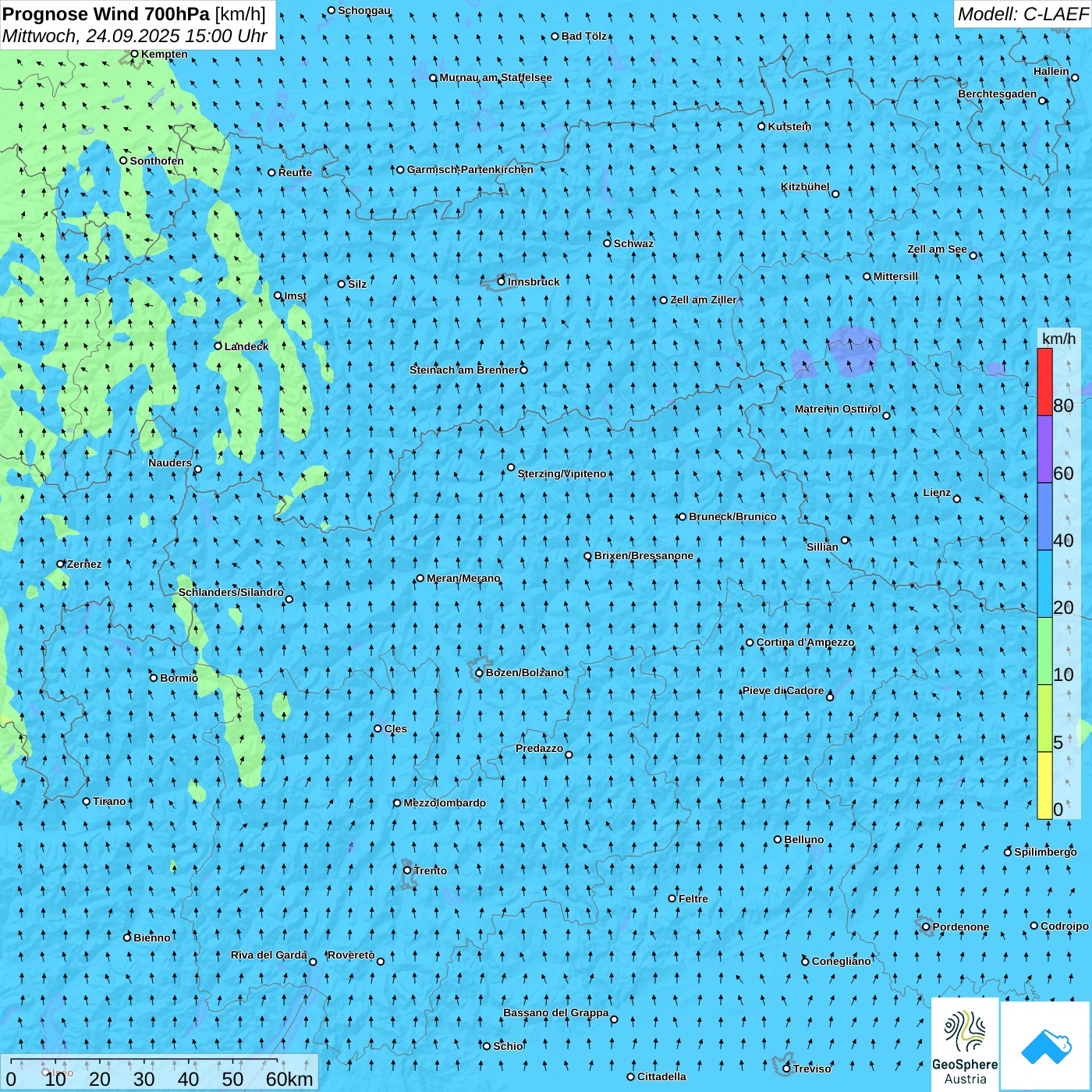Click the Sterzing/Vipiteno label

point(562,473)
